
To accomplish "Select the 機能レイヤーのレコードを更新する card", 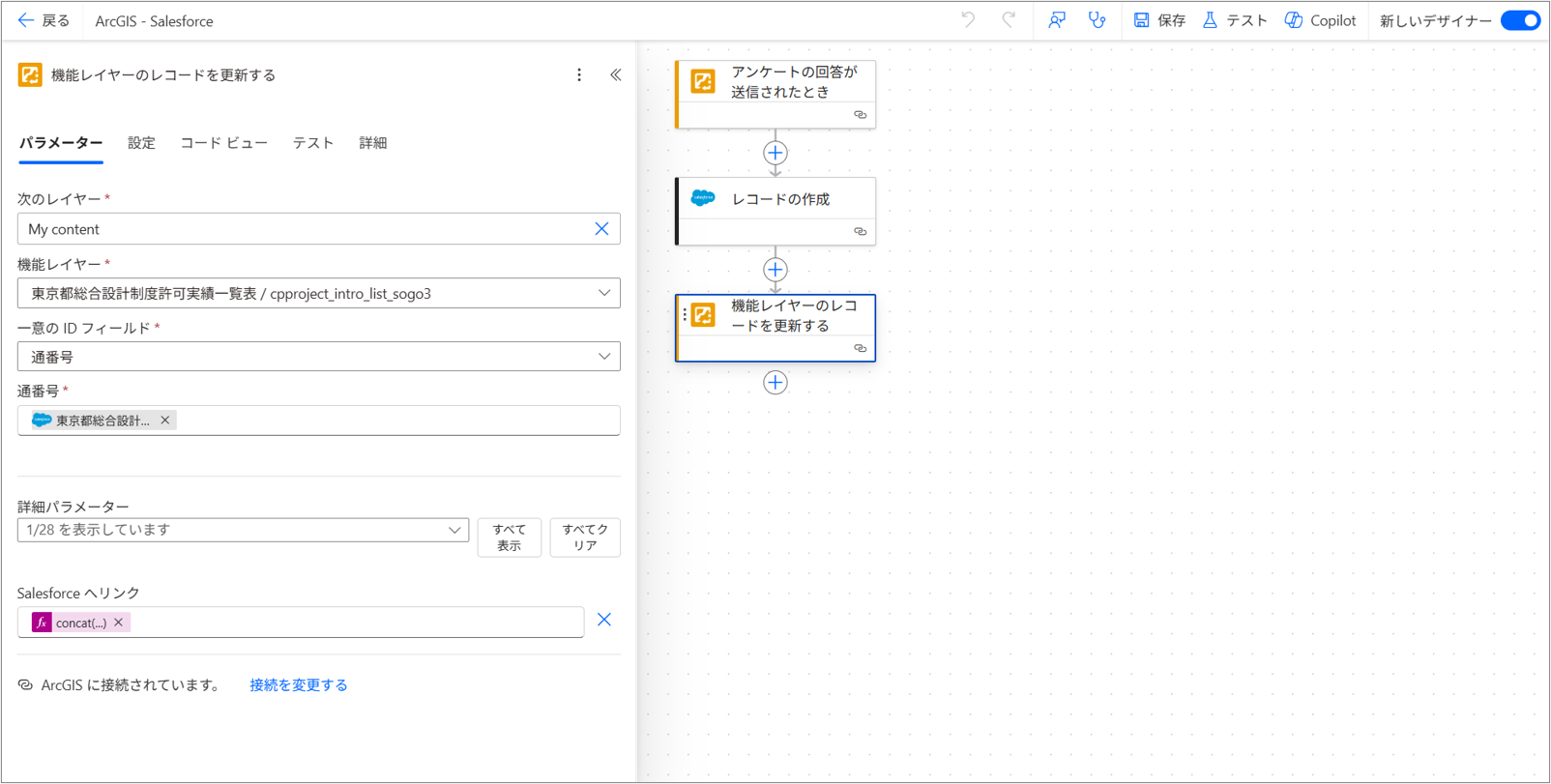I will click(x=775, y=328).
